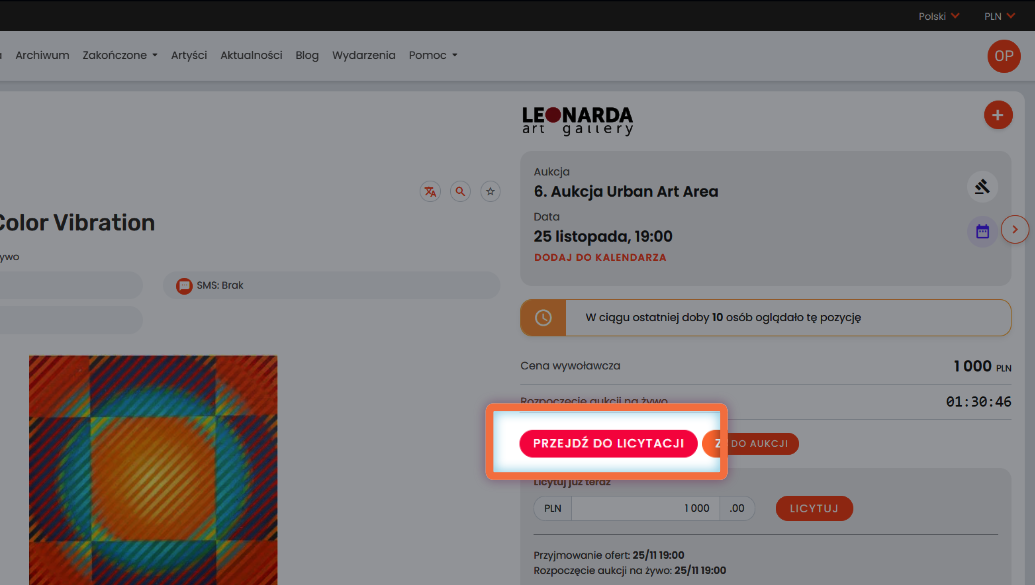Open the PLN currency dropdown
Viewport: 1035px width, 585px height.
click(x=999, y=16)
